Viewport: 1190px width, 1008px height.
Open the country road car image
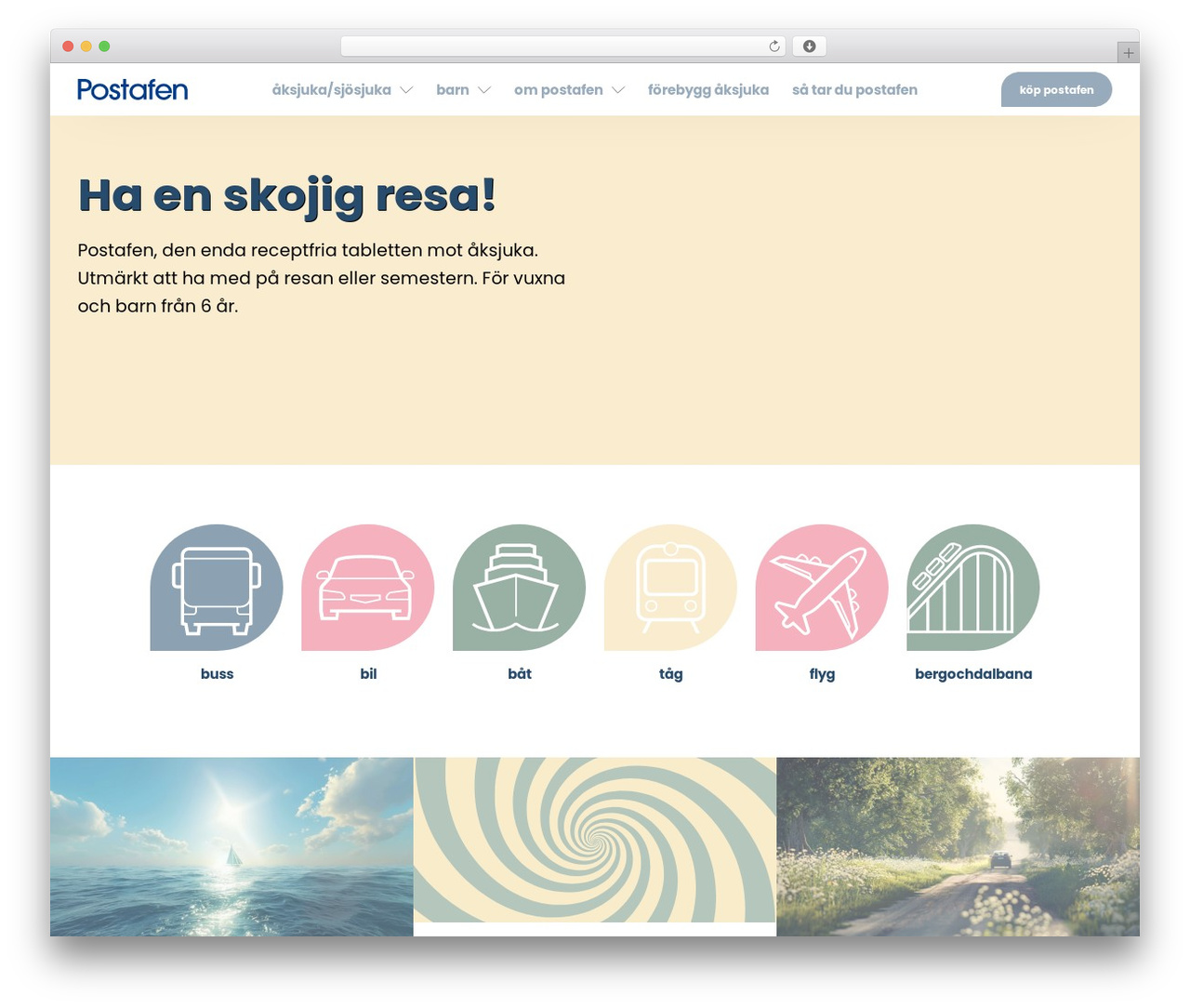(958, 846)
